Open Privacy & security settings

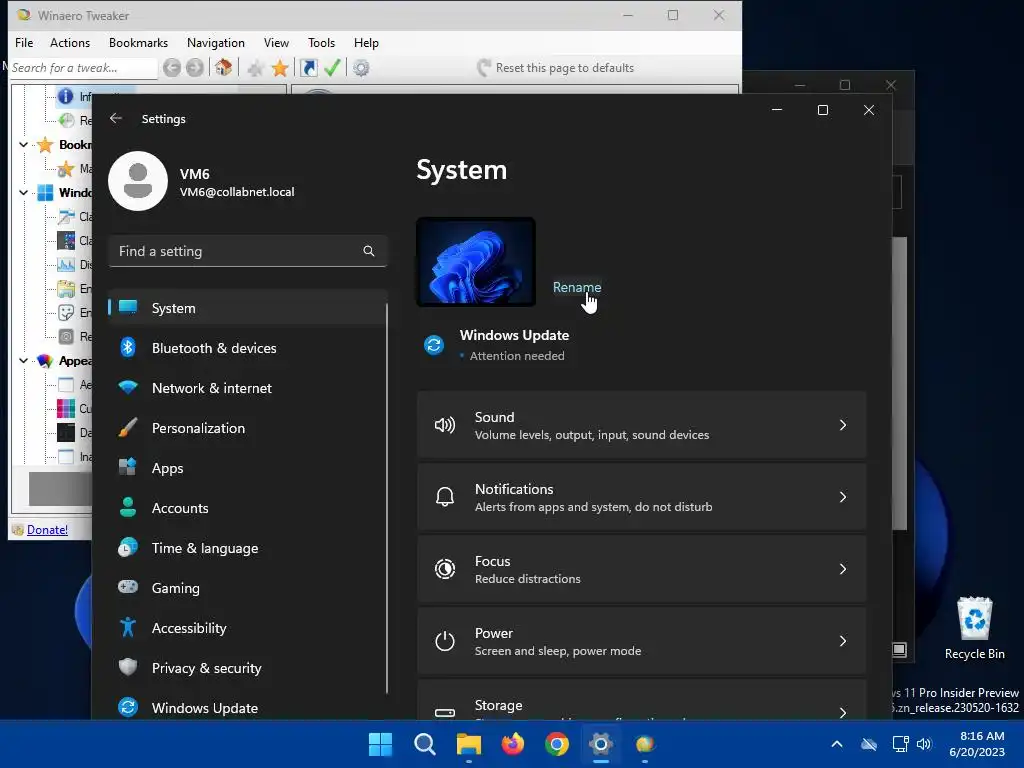point(248,668)
